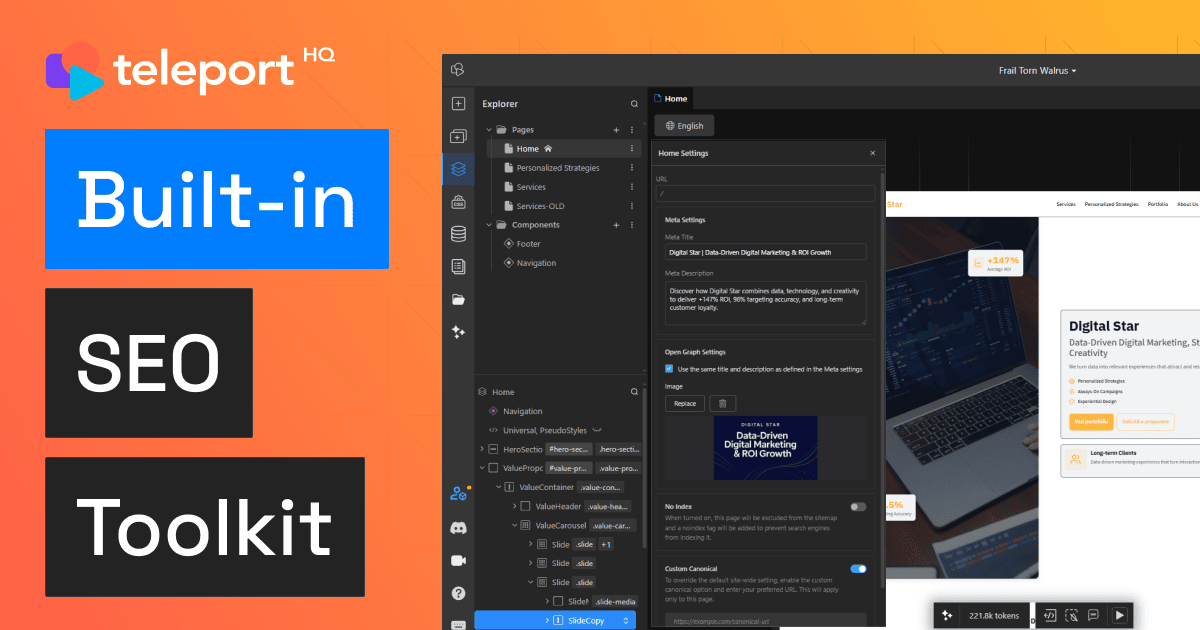The width and height of the screenshot is (1200, 630).
Task: Open the assets folder sidebar icon
Action: pos(458,299)
